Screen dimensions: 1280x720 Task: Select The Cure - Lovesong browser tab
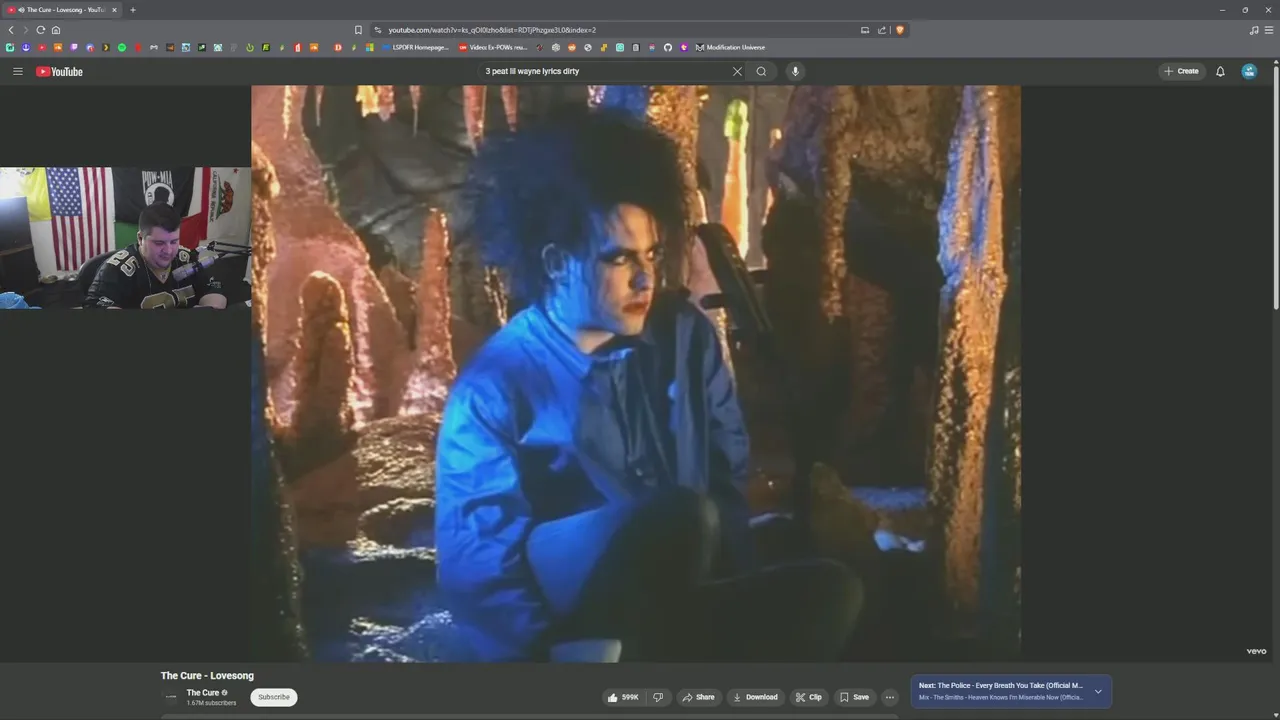[x=62, y=10]
